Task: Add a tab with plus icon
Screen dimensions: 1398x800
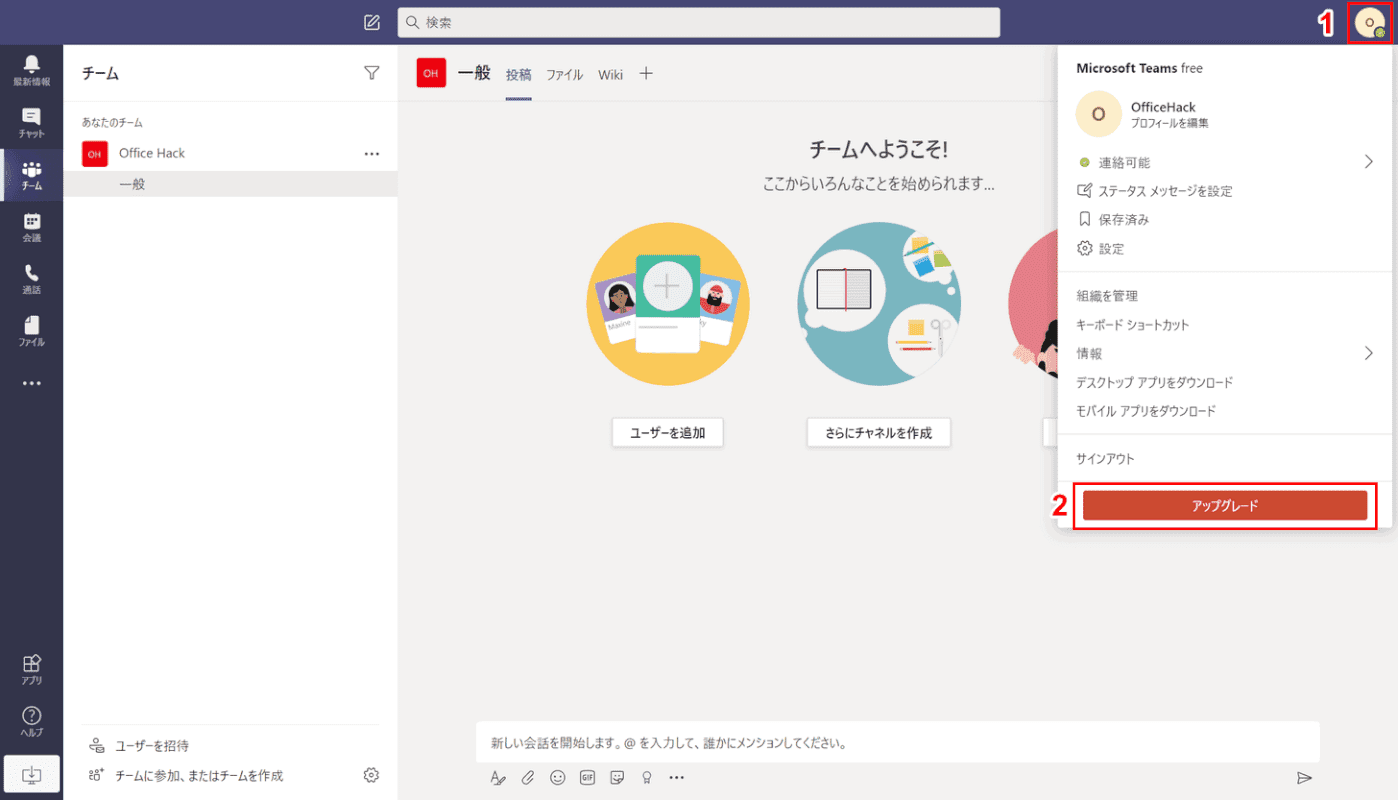Action: click(646, 73)
